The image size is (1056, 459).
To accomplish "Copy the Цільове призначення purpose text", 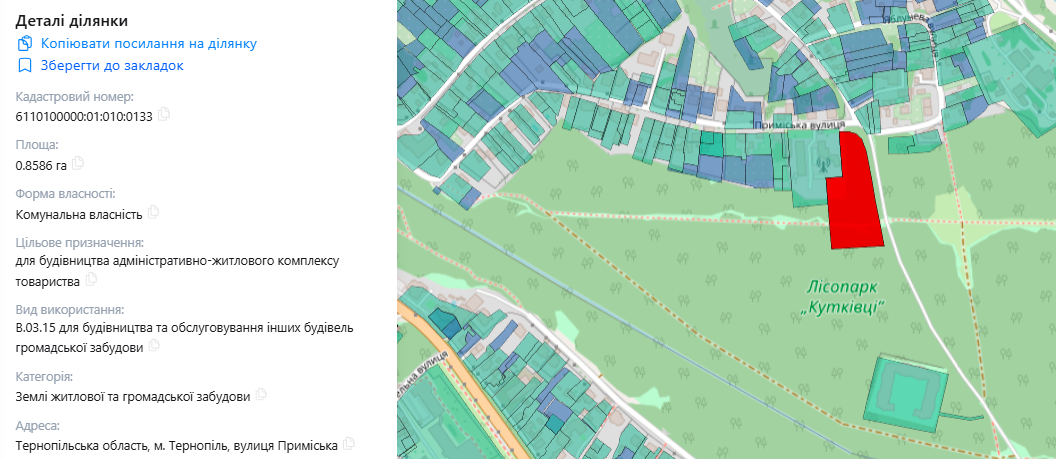I will 91,281.
